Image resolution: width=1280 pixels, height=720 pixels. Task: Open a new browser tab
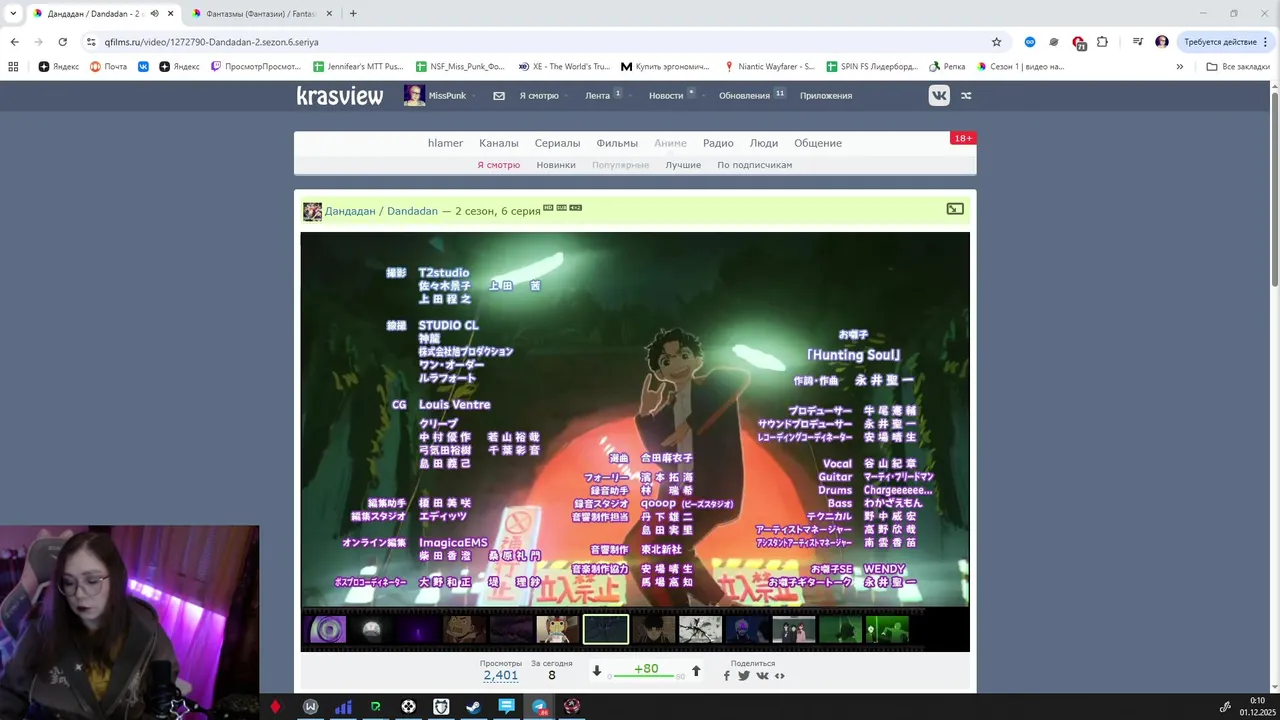[x=353, y=14]
